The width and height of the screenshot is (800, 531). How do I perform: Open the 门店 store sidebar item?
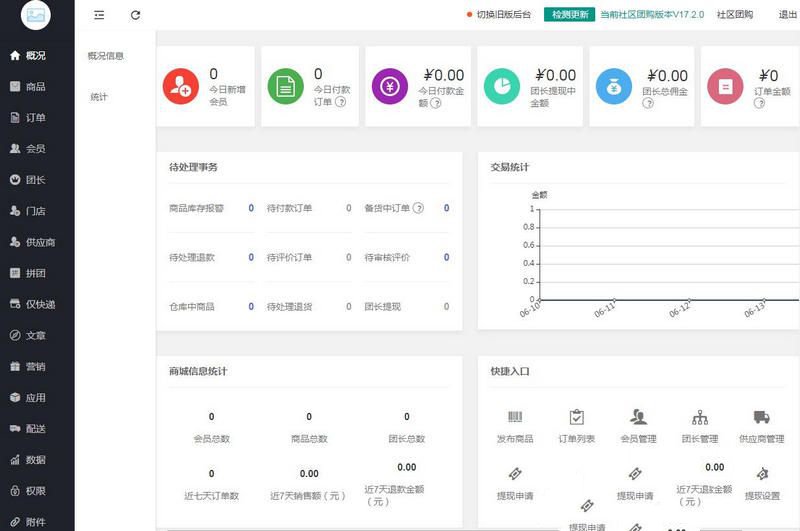[28, 211]
